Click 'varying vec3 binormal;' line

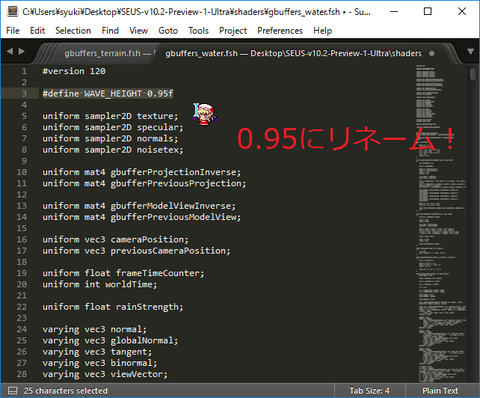click(100, 363)
